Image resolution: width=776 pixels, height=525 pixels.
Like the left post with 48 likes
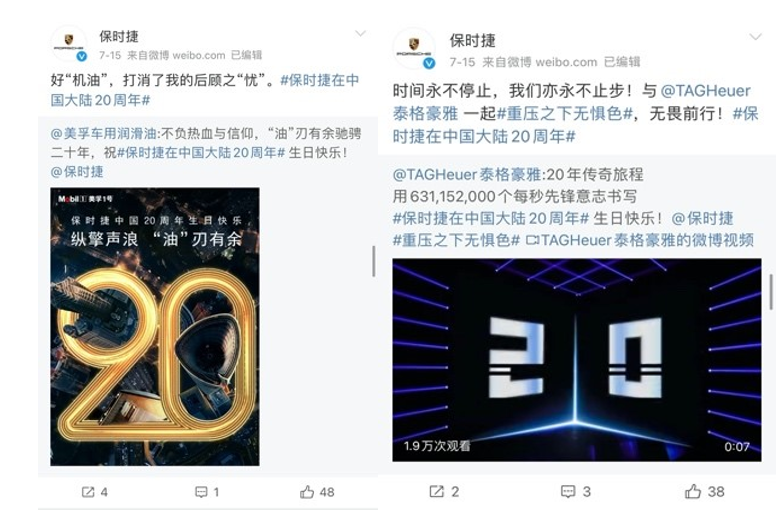pyautogui.click(x=307, y=491)
